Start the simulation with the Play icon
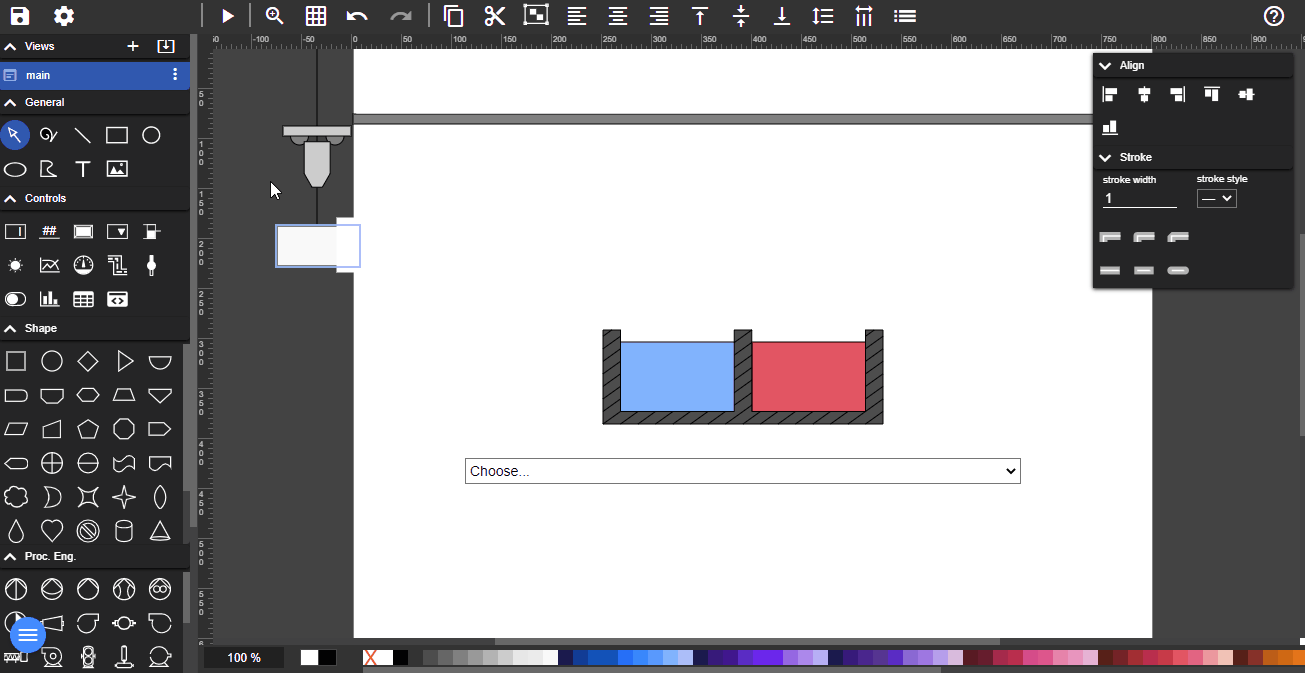1305x673 pixels. 228,16
